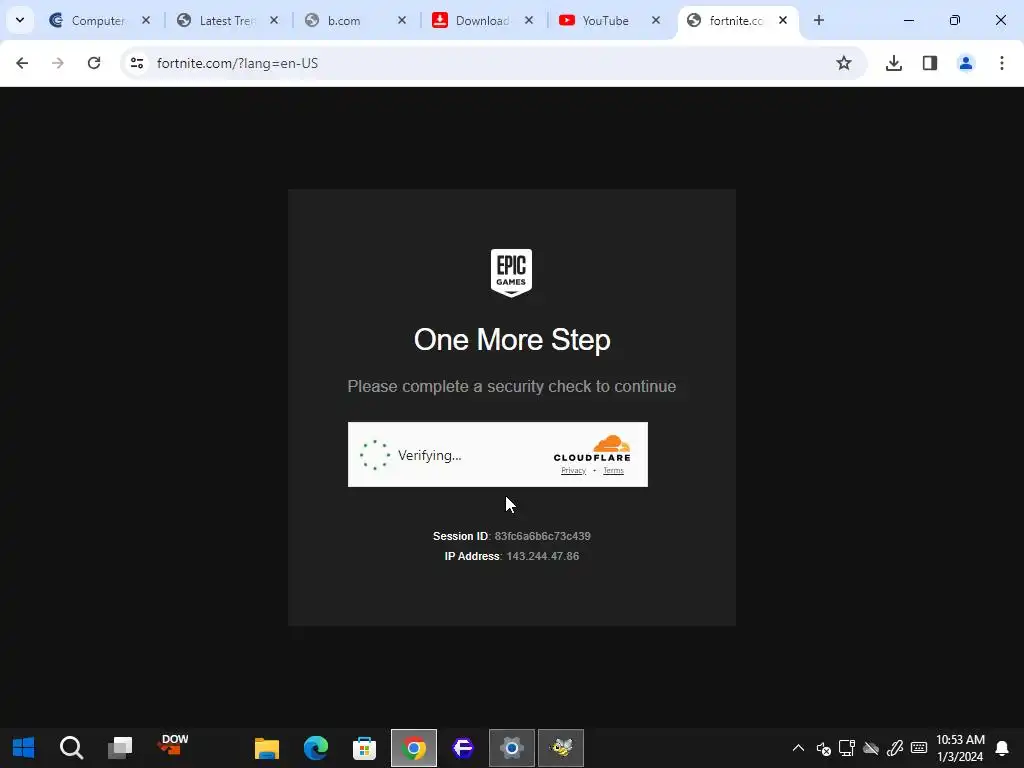Launch File Explorer from taskbar

[x=266, y=748]
